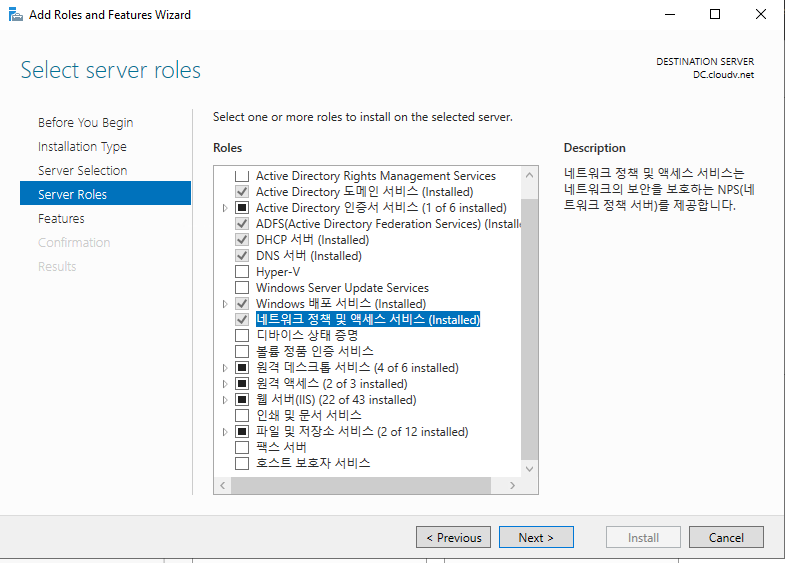Toggle the 원격 데스크톱 서비스 checkbox
This screenshot has width=785, height=563.
[x=242, y=368]
